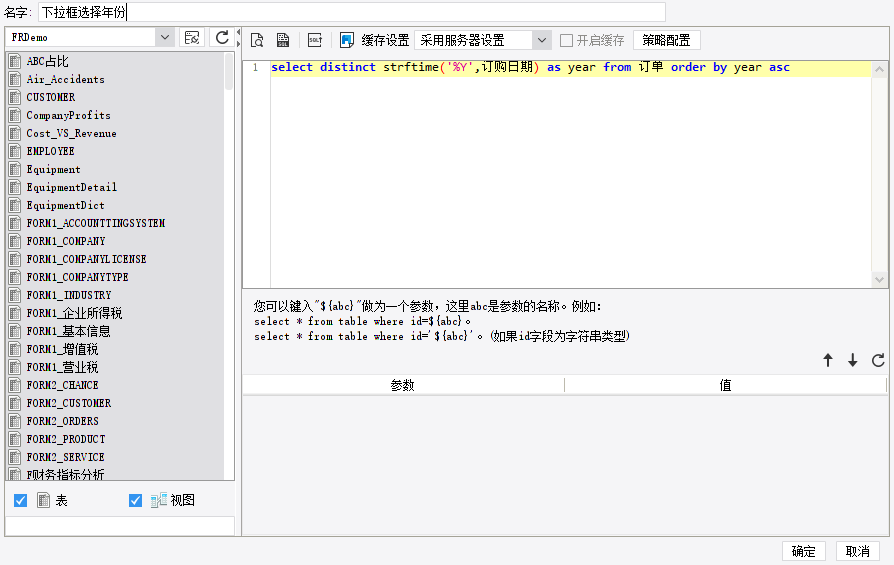Click into the SQL editor line 1

pyautogui.click(x=570, y=67)
